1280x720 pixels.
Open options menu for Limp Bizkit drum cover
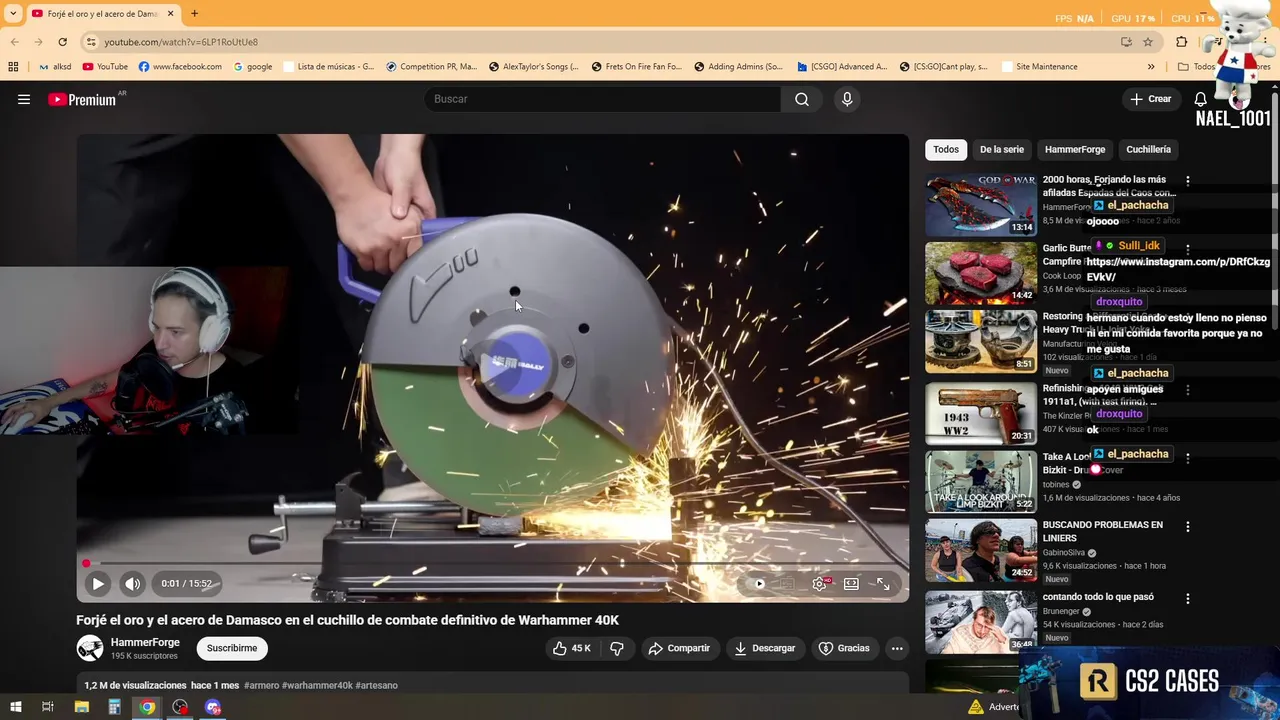1188,458
